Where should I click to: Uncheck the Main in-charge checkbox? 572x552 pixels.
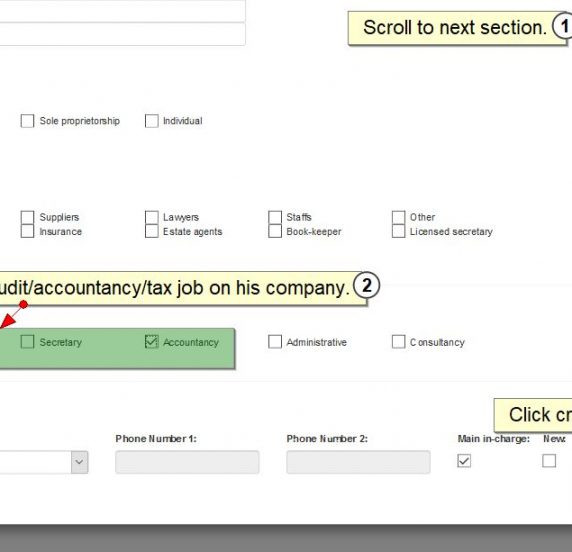tap(464, 461)
